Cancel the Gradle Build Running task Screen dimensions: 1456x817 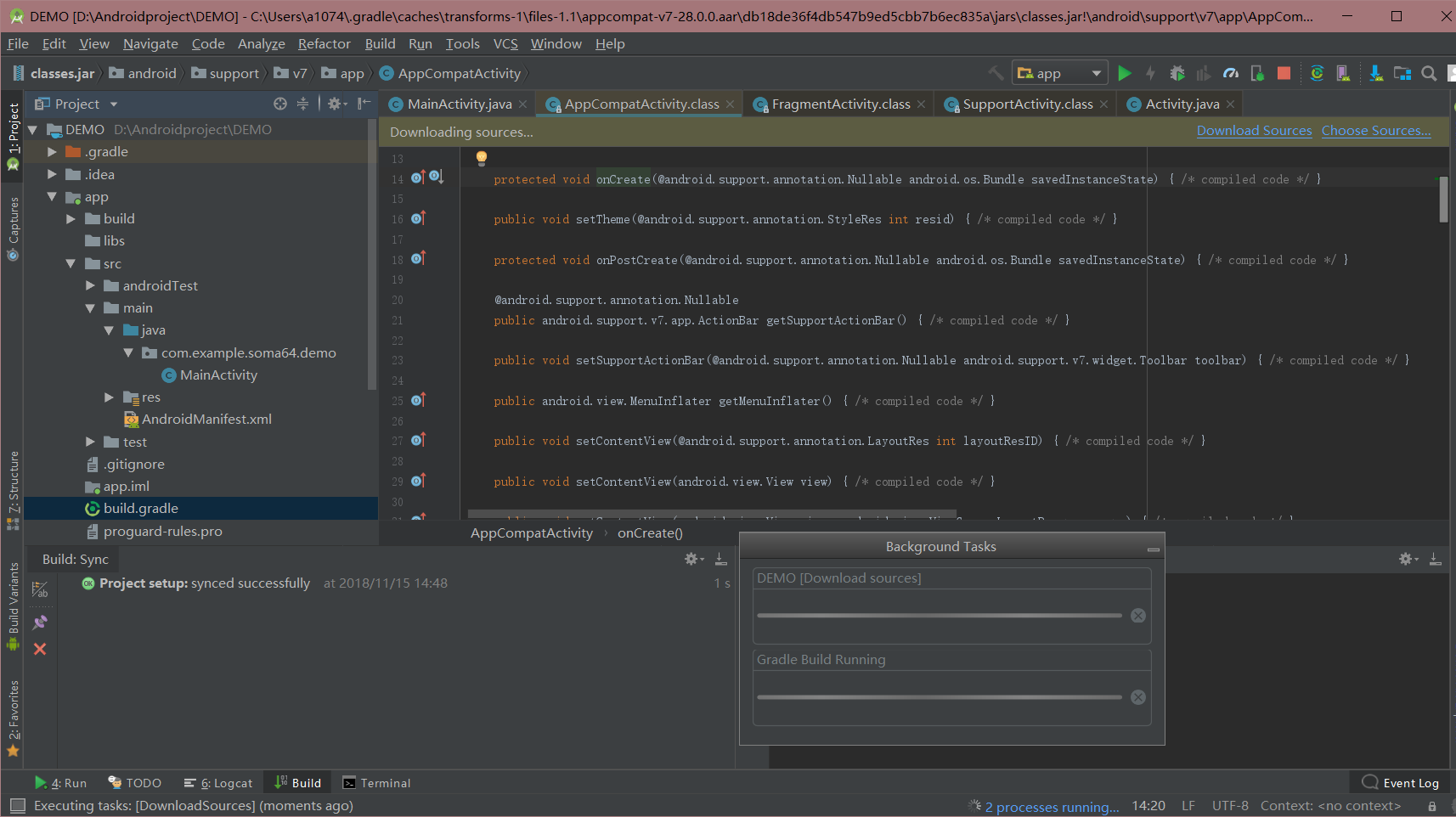[x=1138, y=697]
